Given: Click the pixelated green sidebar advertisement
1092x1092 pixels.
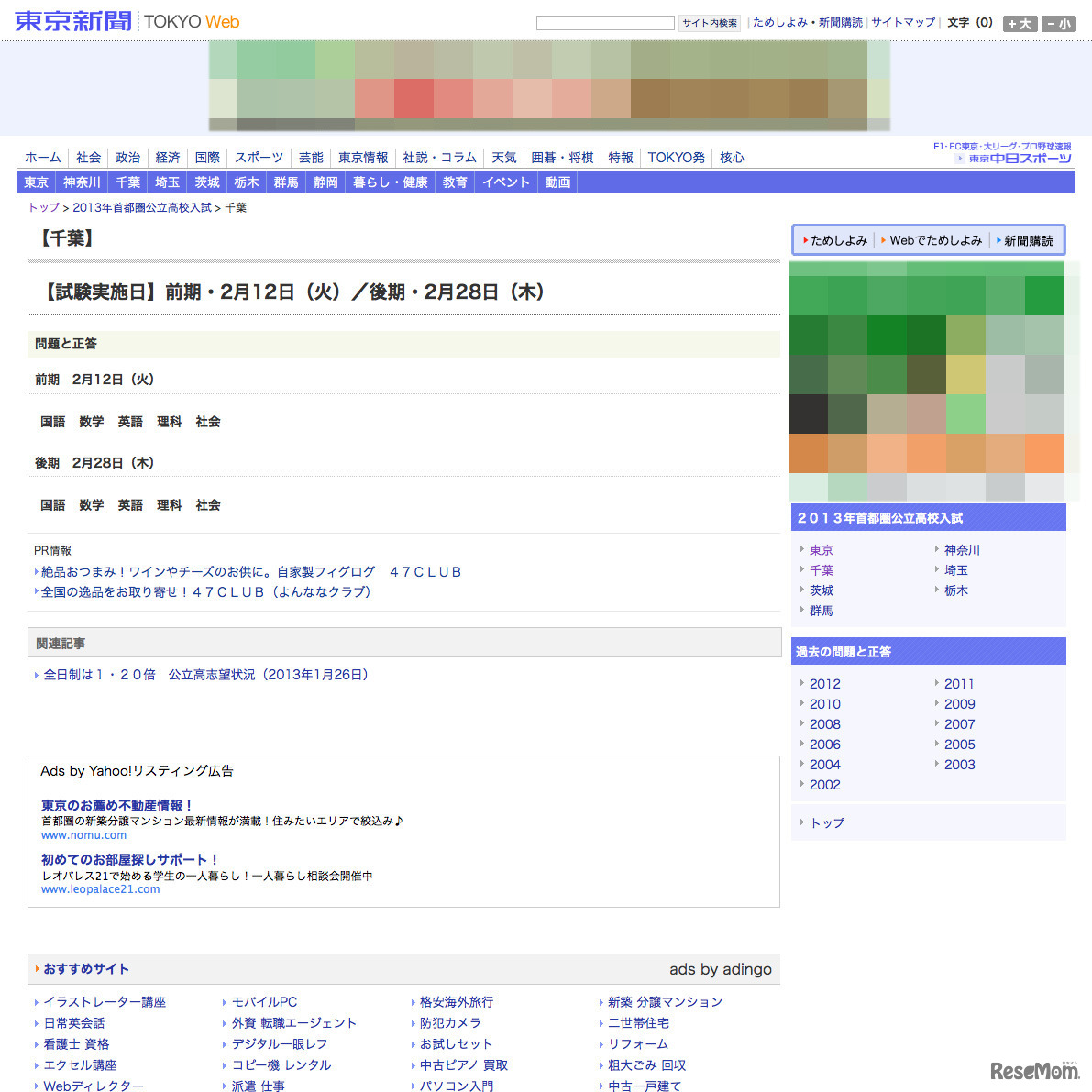Looking at the screenshot, I should coord(926,381).
